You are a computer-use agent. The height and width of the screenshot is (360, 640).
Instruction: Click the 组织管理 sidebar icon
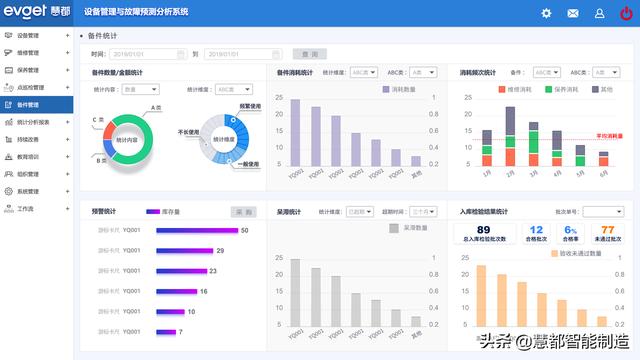pyautogui.click(x=8, y=174)
